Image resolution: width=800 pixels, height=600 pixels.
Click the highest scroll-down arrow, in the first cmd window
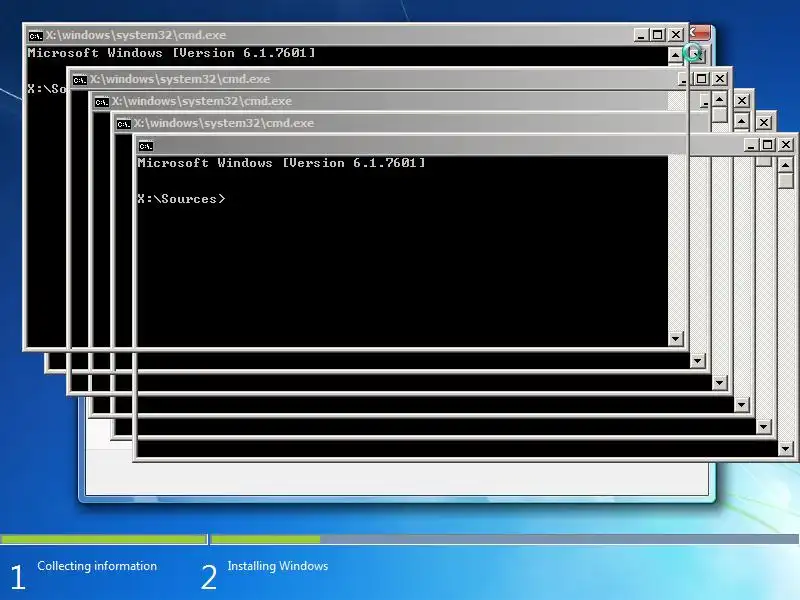(676, 339)
